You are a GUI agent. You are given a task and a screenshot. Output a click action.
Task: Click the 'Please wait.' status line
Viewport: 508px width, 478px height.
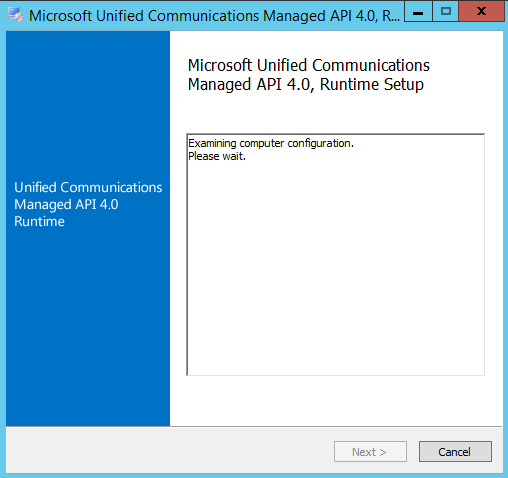click(x=217, y=156)
